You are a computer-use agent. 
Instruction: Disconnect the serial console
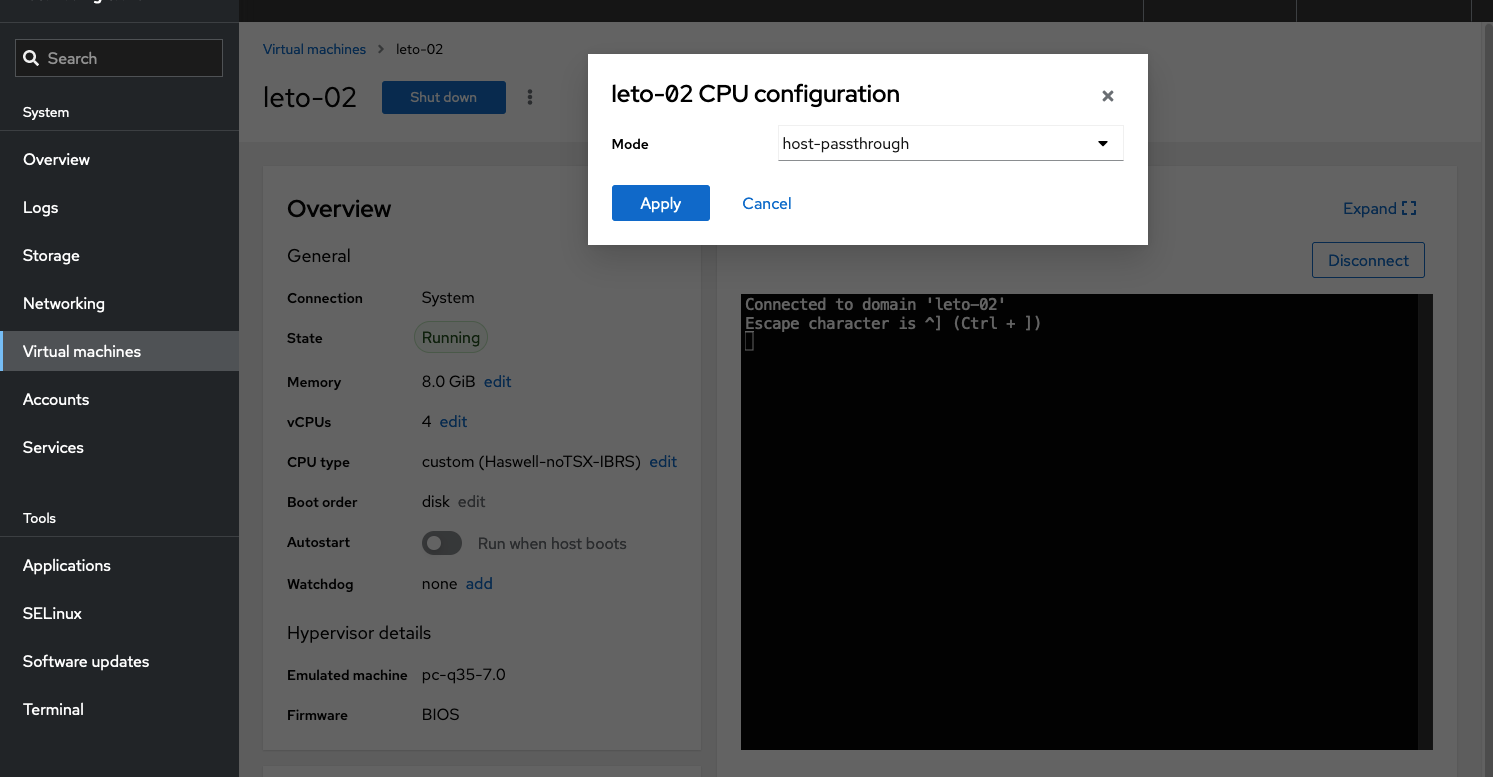1367,260
